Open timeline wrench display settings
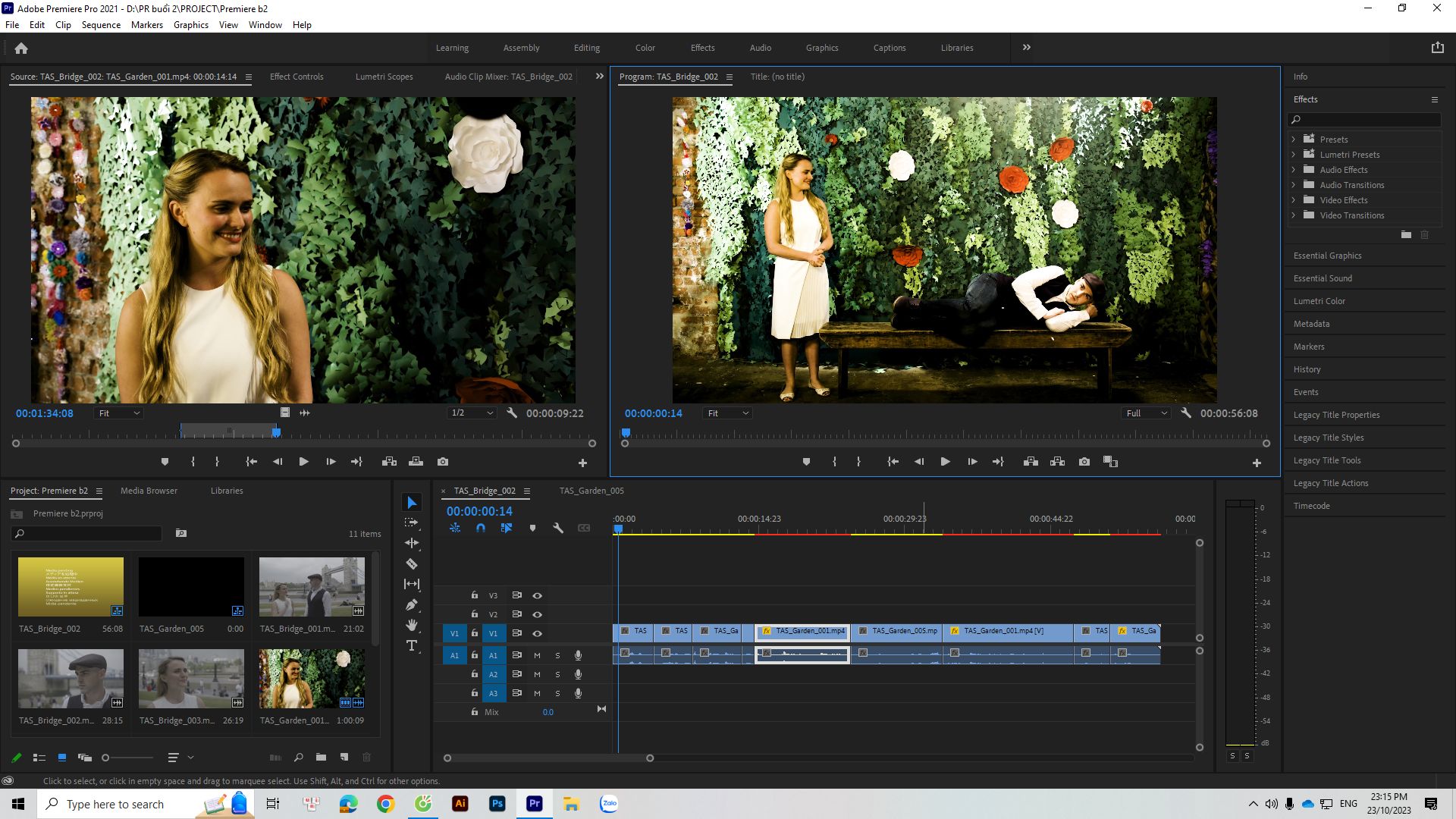Screen dimensions: 1456x819 click(558, 528)
